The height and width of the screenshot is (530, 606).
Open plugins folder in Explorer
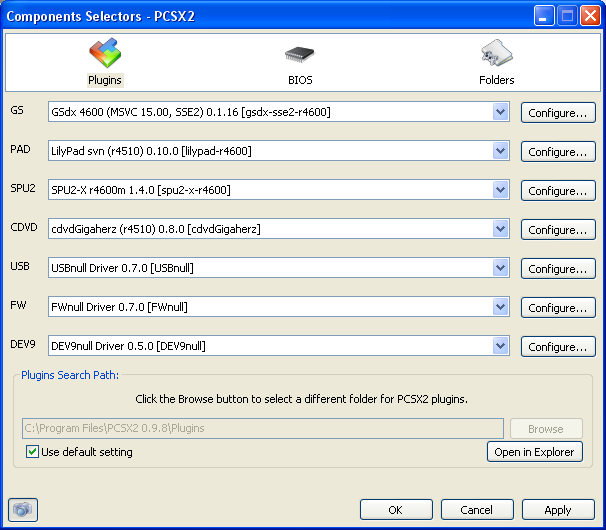click(x=535, y=452)
